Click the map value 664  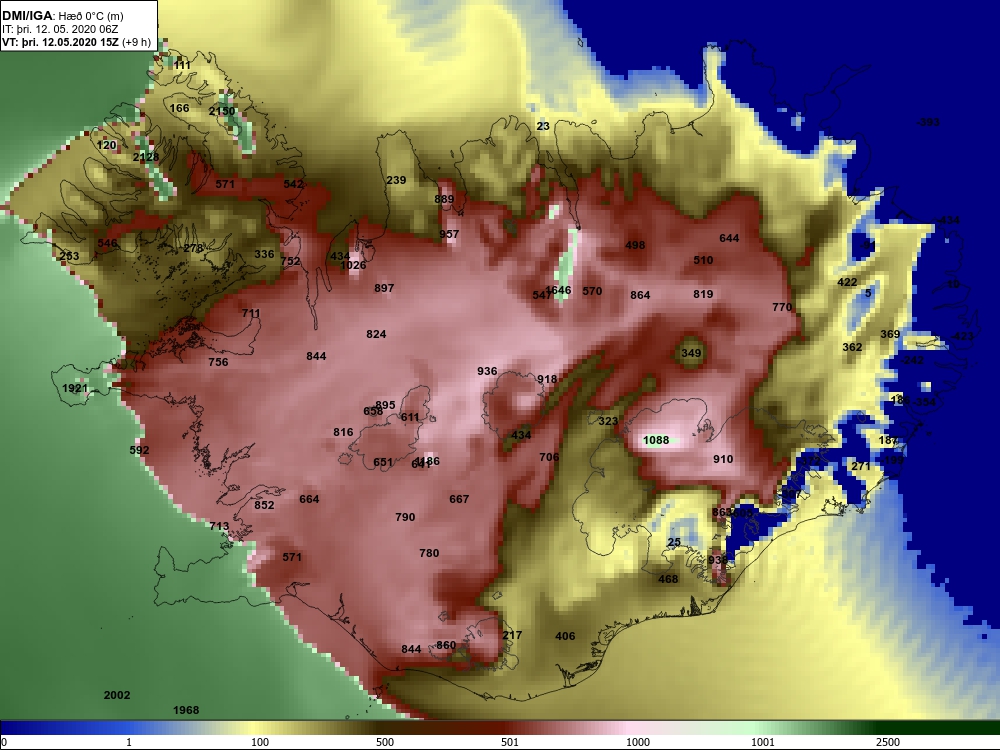[309, 499]
